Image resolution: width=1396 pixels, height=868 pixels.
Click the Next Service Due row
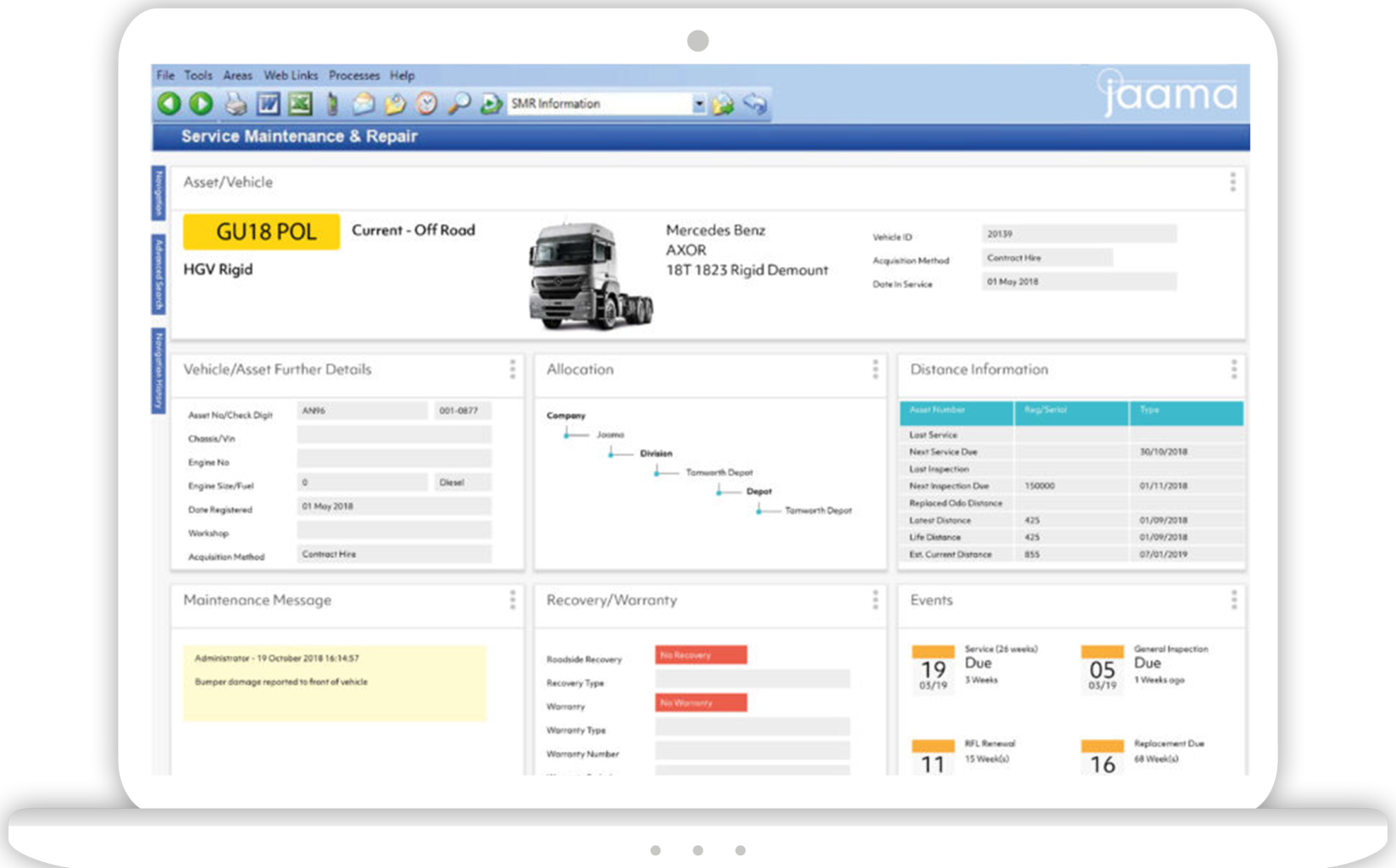pos(1071,452)
